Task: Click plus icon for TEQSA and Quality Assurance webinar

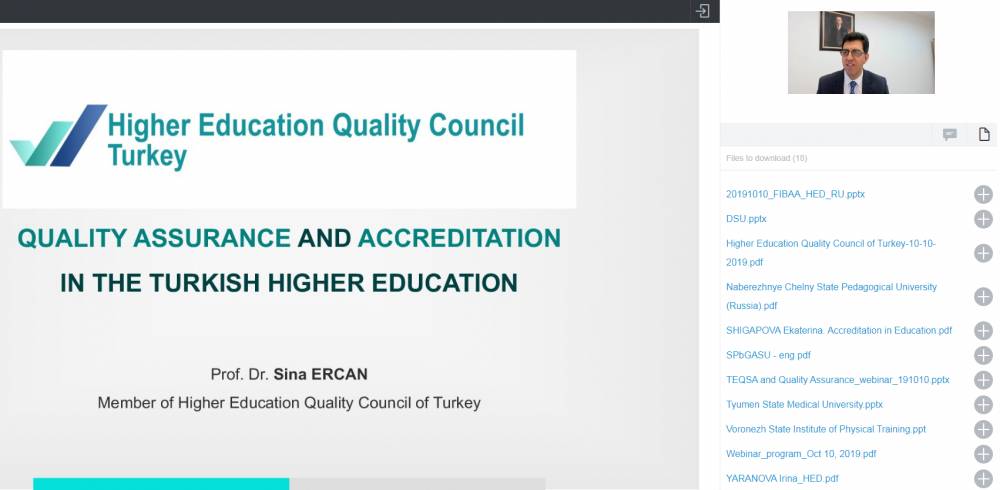Action: click(983, 380)
